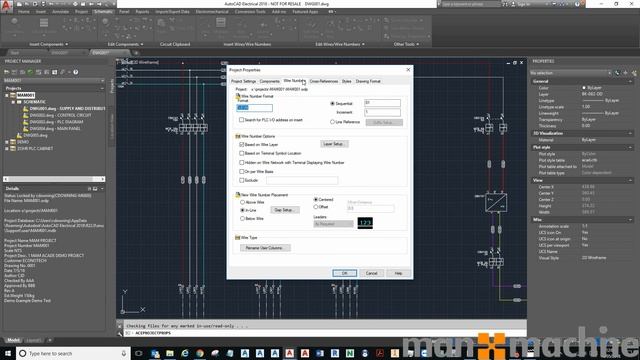640x360 pixels.
Task: Select the Below Wire placement option
Action: 242,219
